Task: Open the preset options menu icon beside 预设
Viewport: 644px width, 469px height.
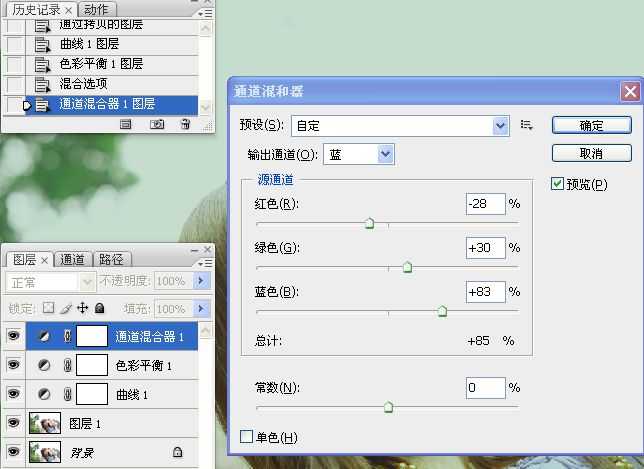Action: tap(527, 125)
